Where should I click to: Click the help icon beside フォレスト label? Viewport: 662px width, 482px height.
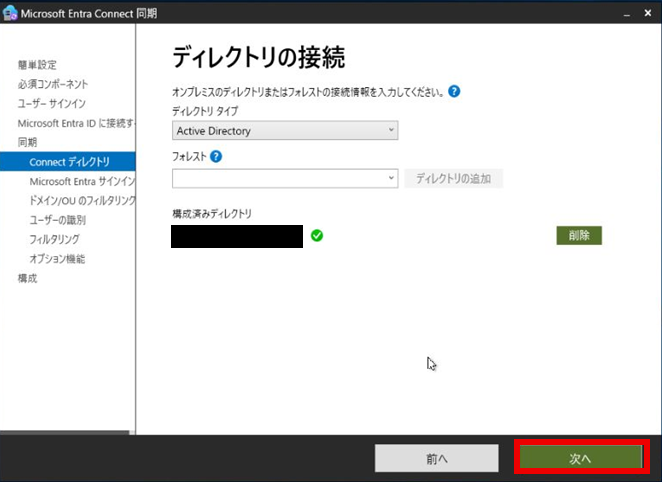point(216,156)
